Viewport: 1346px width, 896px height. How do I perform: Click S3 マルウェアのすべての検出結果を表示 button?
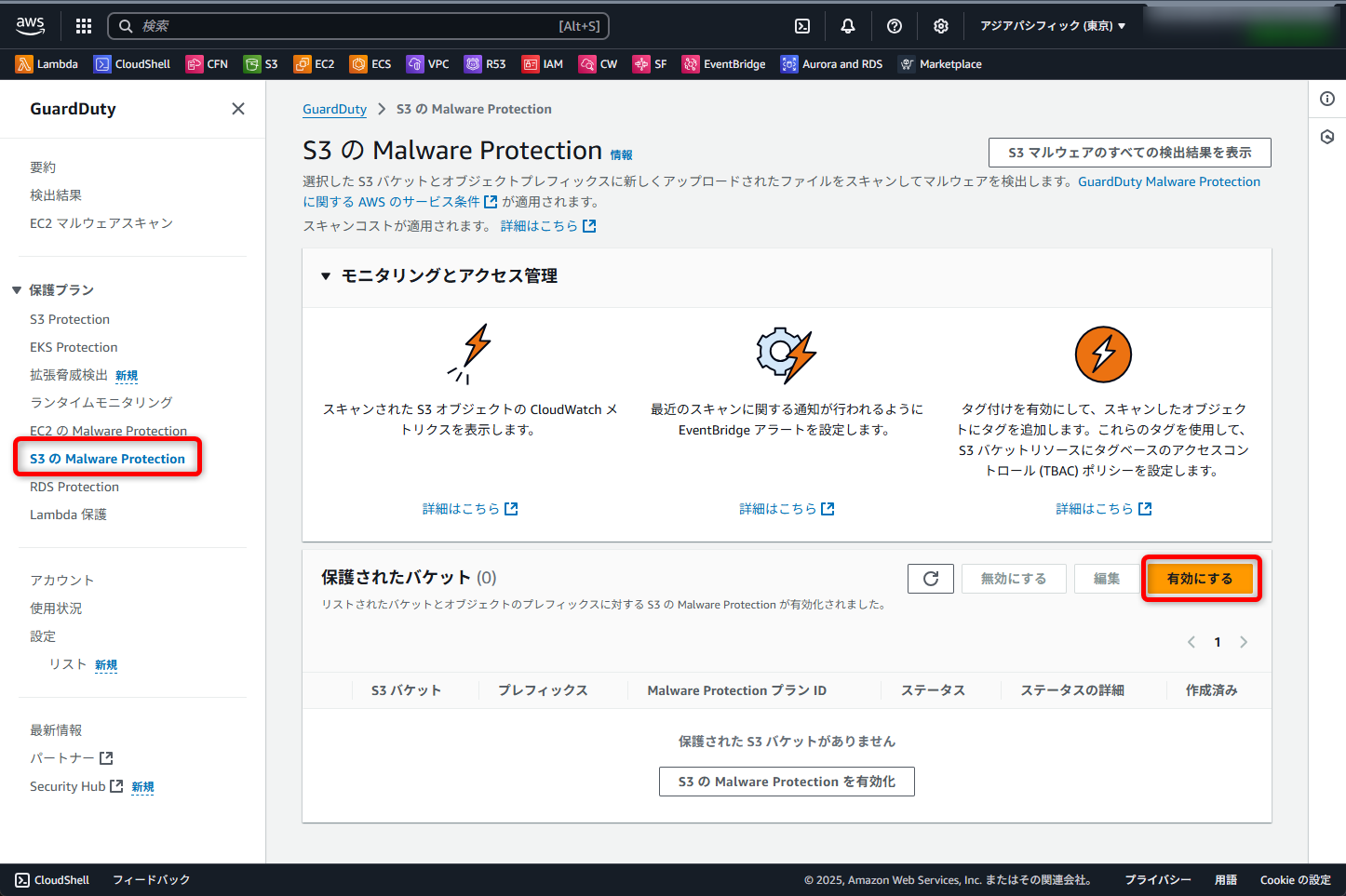(x=1130, y=153)
